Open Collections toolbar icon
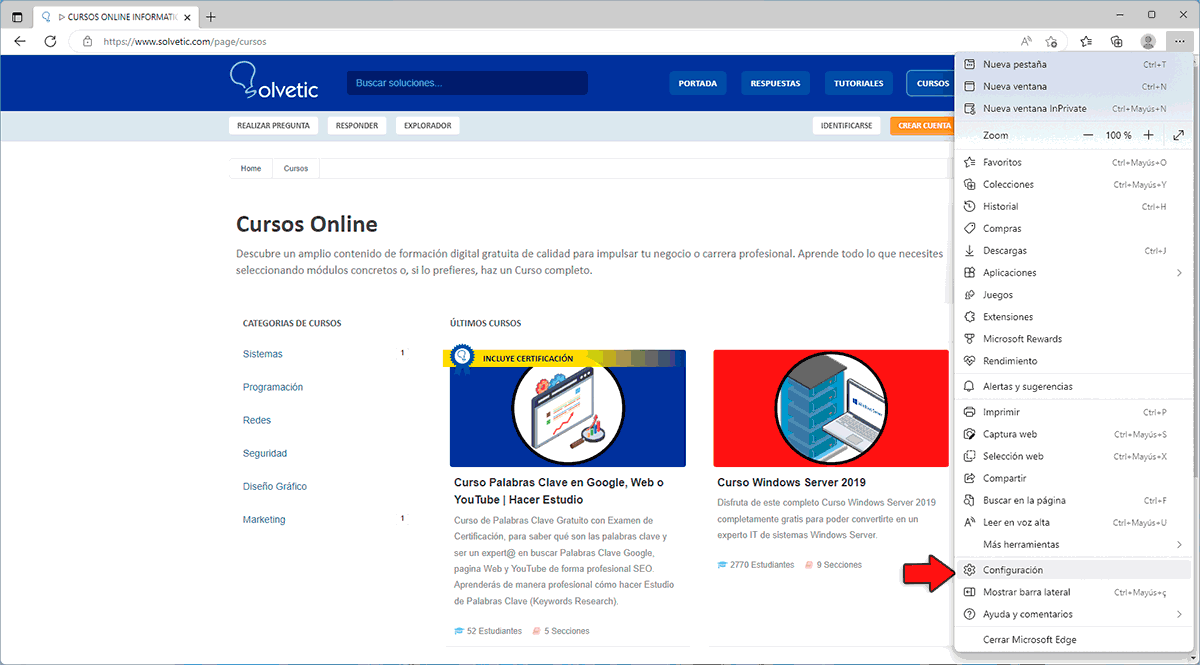The width and height of the screenshot is (1200, 665). 1117,42
